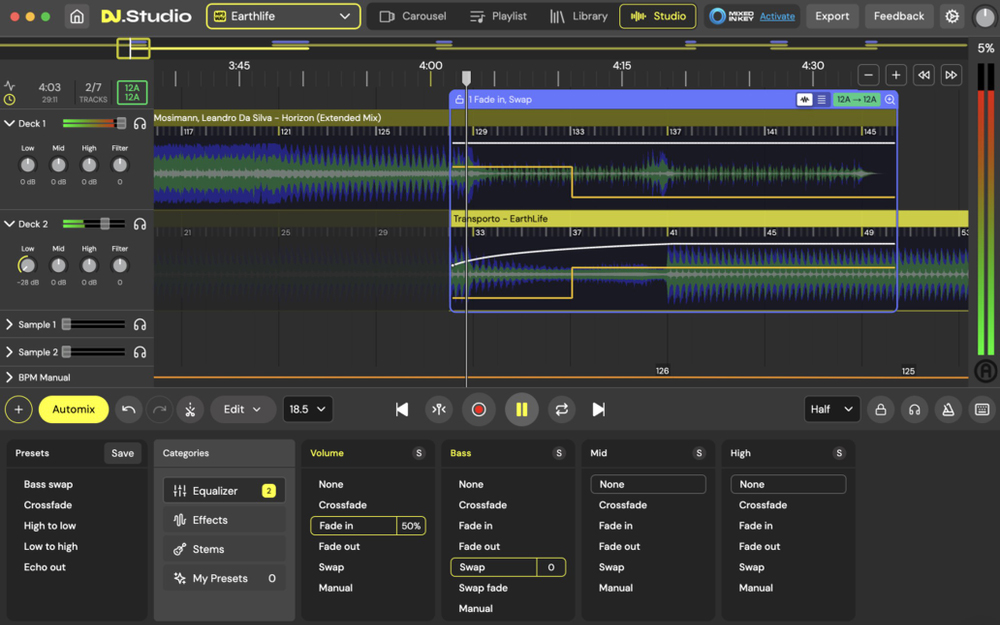Open the Library tab
The width and height of the screenshot is (1000, 625).
578,16
